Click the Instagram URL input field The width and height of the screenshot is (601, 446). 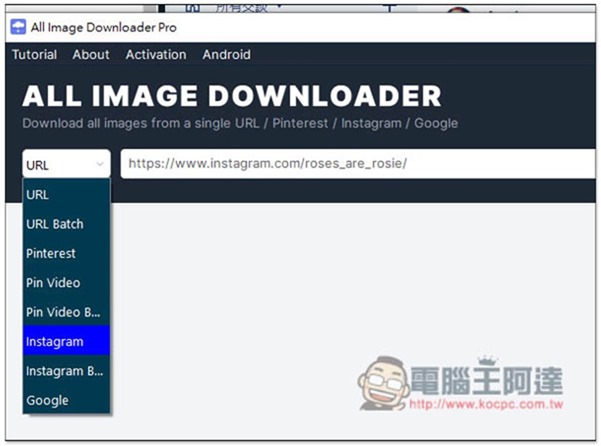pos(358,164)
